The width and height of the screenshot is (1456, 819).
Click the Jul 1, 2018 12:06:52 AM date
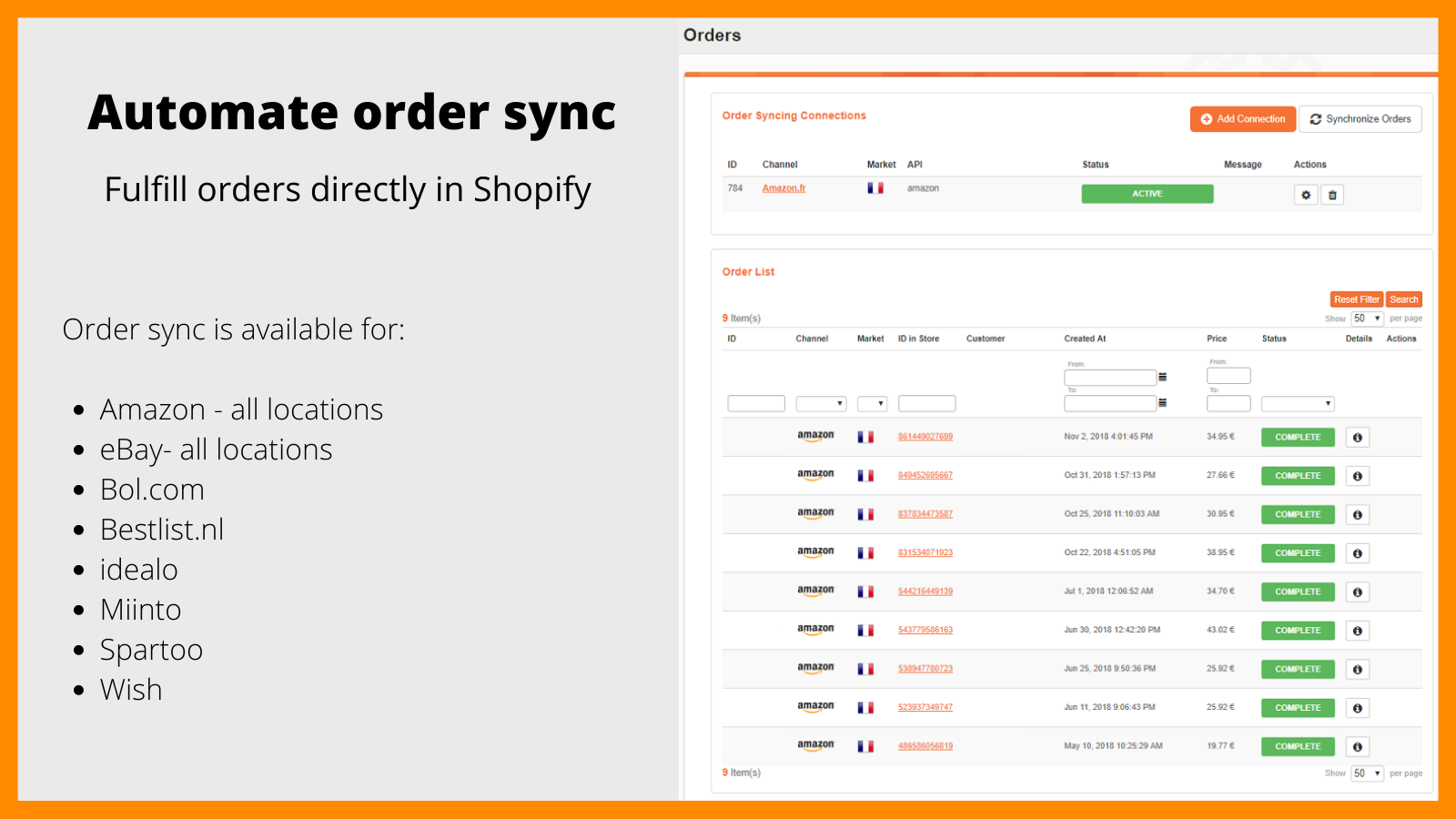1109,591
